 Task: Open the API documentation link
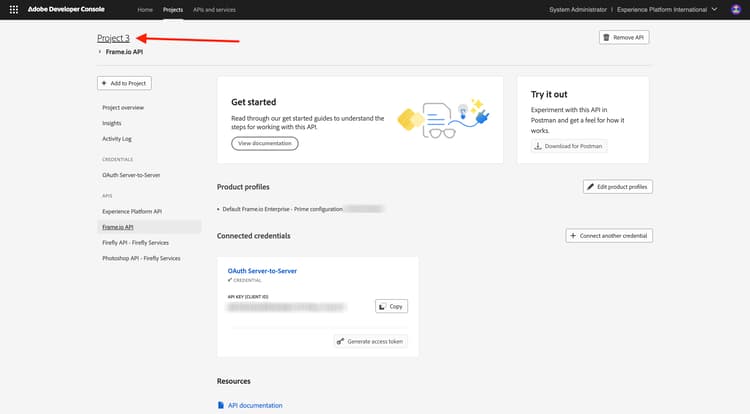(255, 405)
